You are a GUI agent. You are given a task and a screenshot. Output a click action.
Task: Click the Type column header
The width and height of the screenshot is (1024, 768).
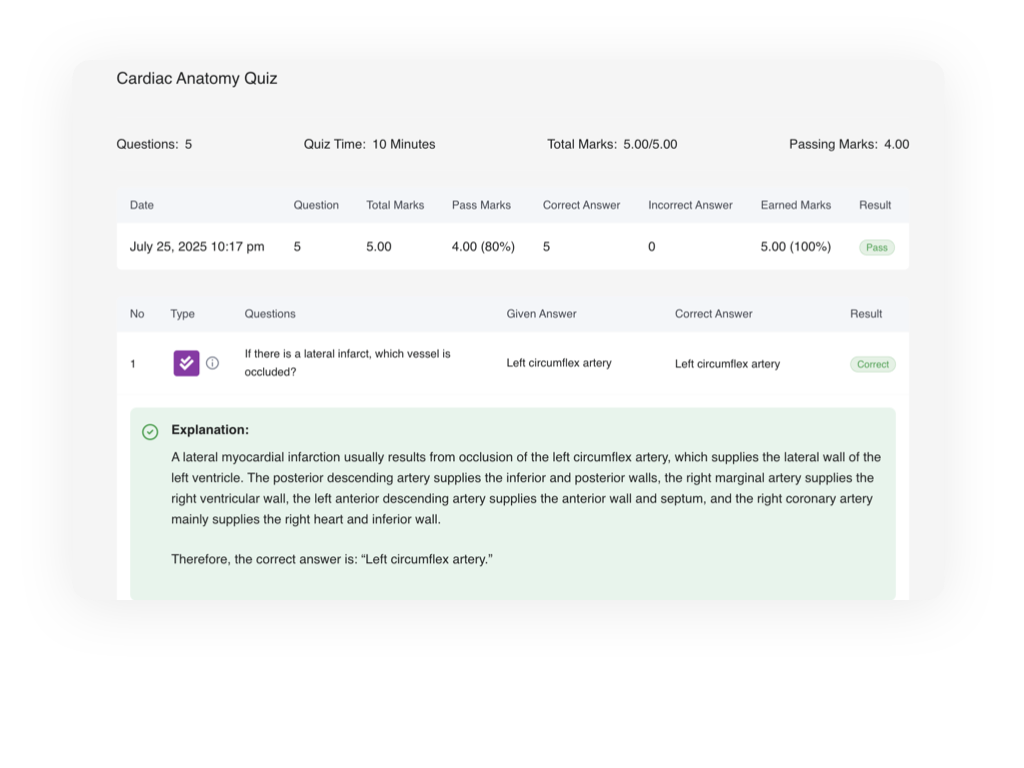coord(182,313)
